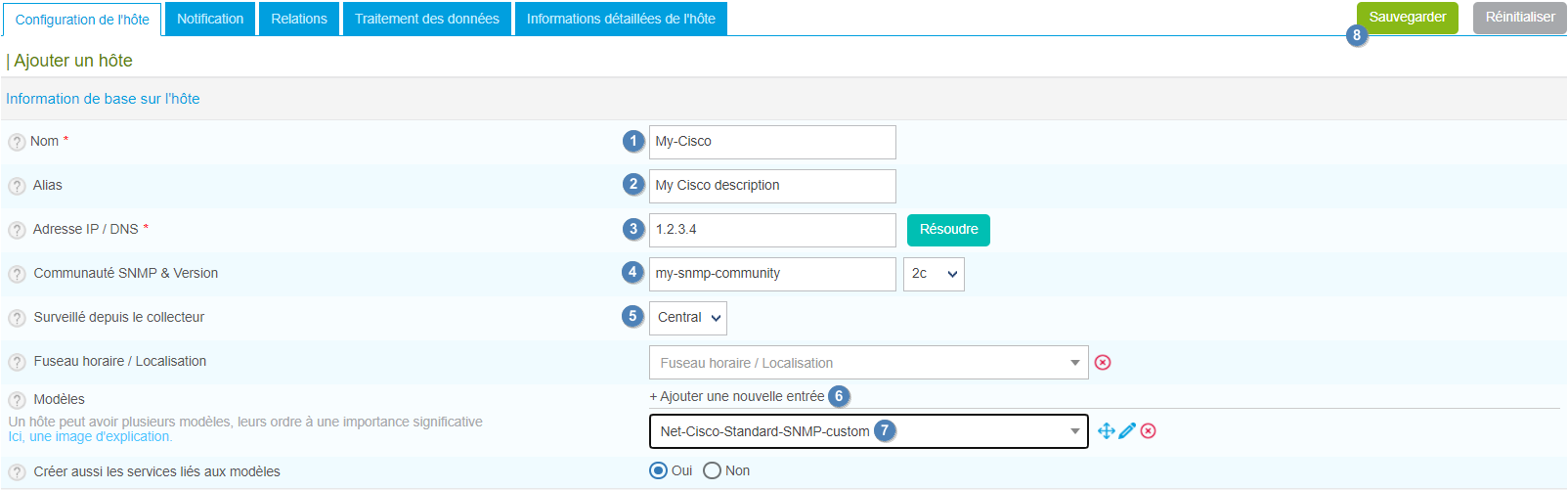Click help icon for Communauté SNMP & Version
This screenshot has height=490, width=1568.
point(17,274)
